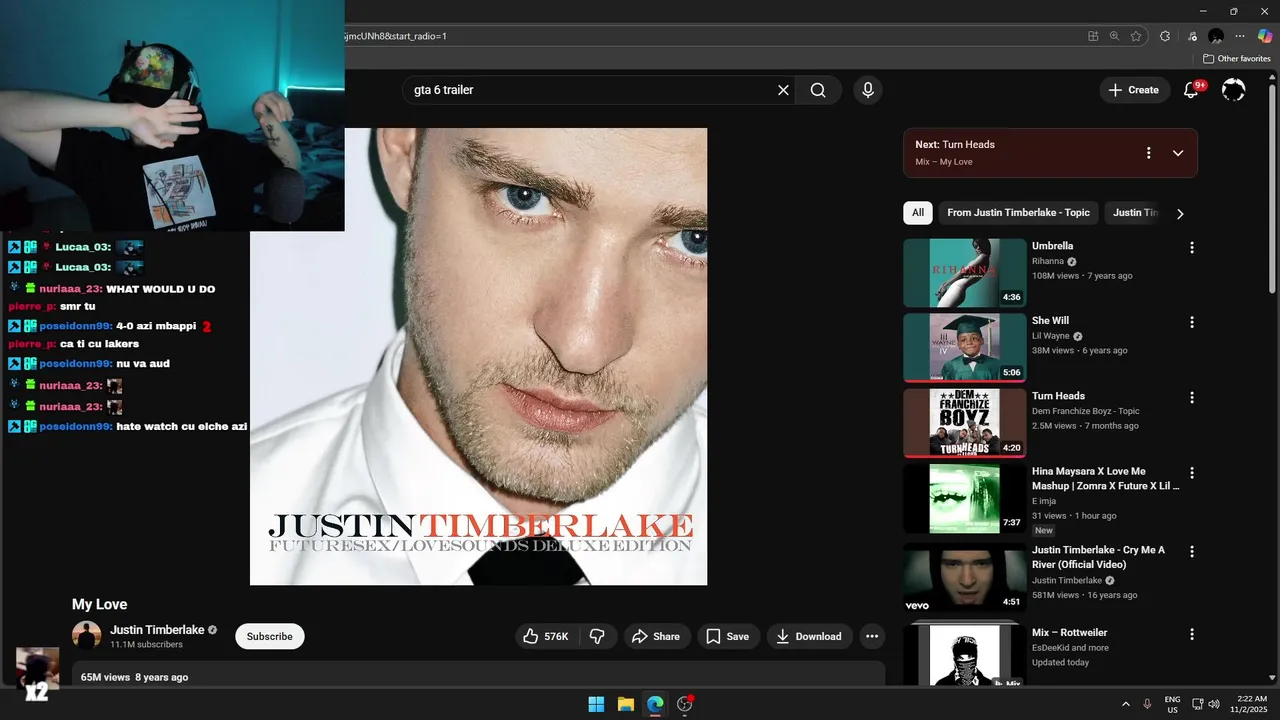Select From Justin Timberlake - Topic chip
The image size is (1280, 720).
[1018, 213]
